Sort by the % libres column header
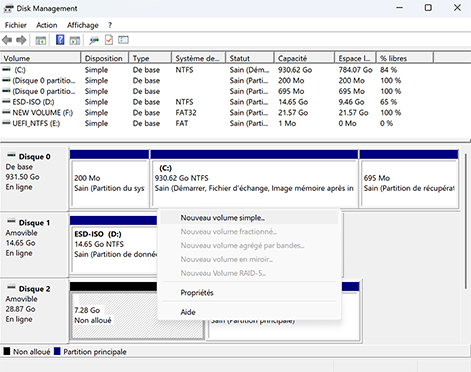471x372 pixels. (405, 58)
